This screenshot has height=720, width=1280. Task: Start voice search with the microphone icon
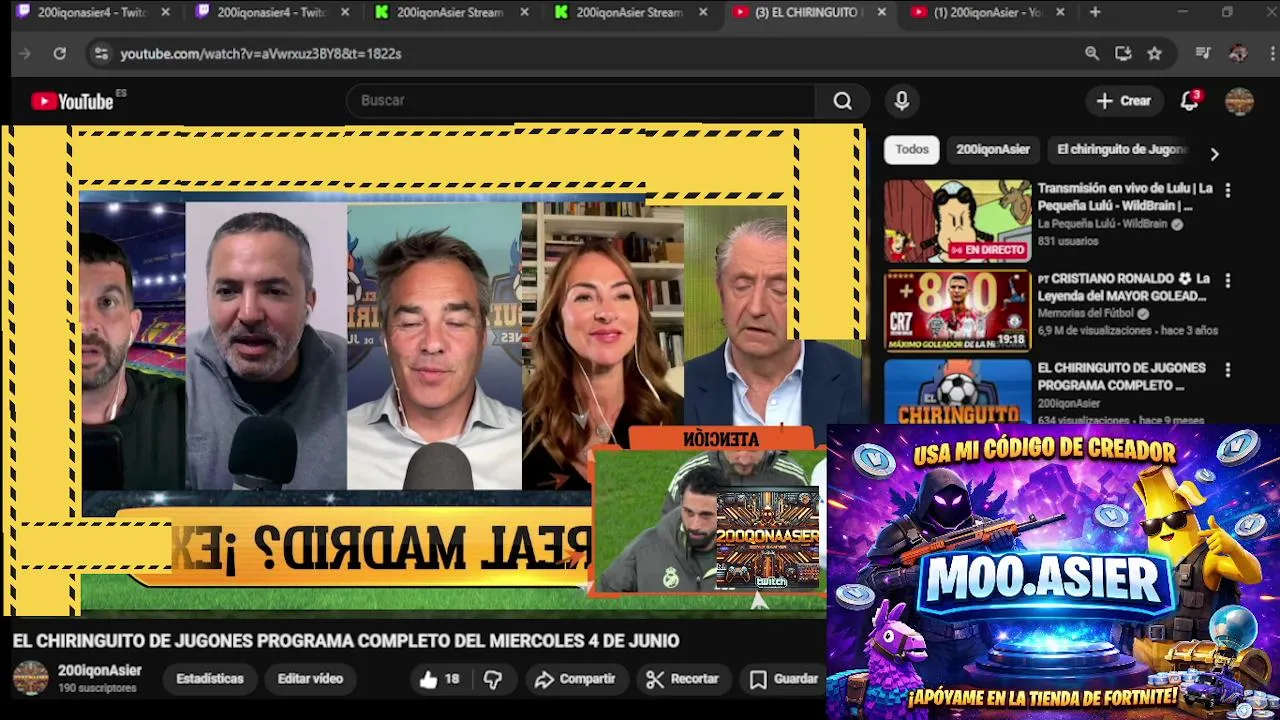902,101
